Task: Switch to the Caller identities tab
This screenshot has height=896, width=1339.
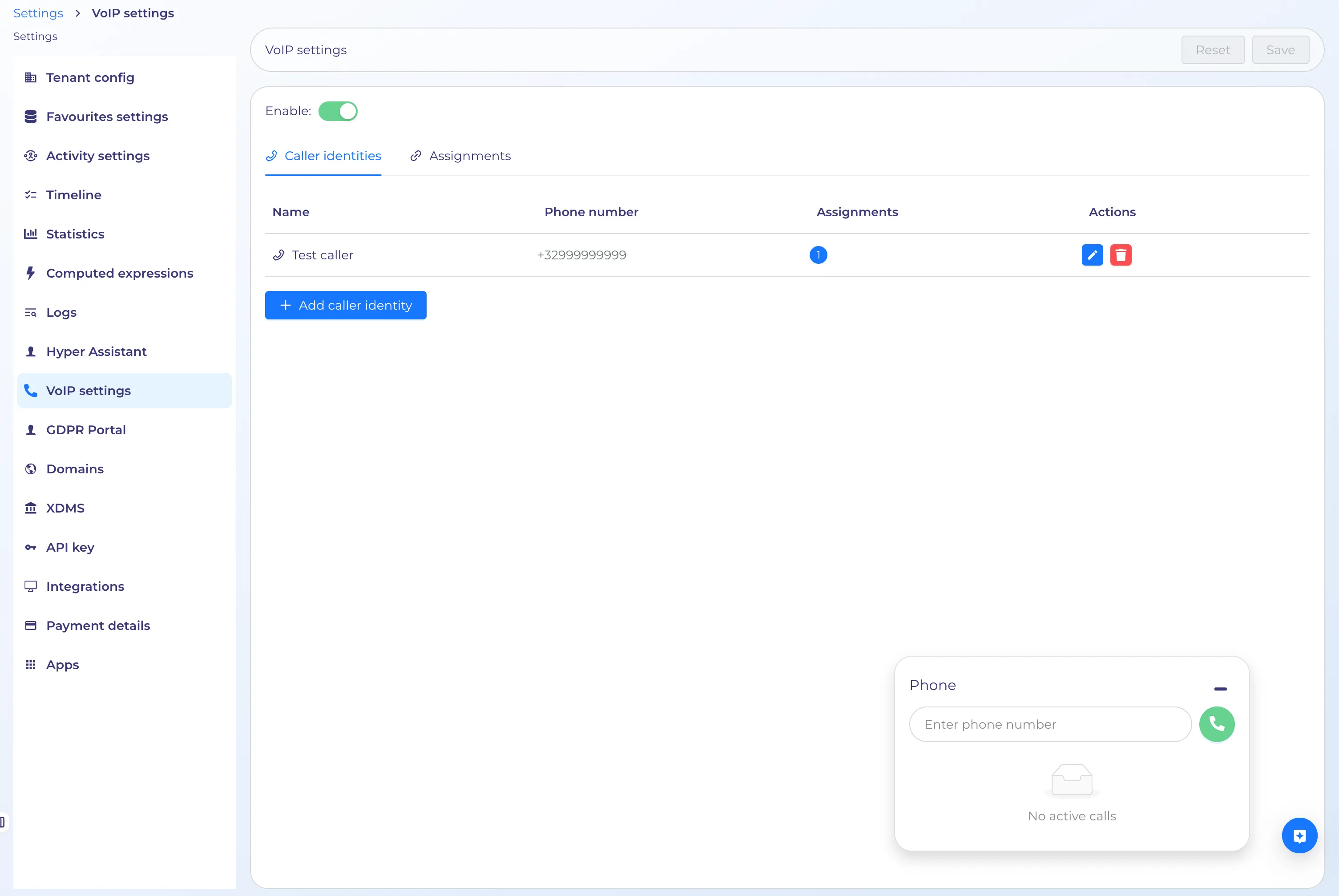Action: (x=323, y=156)
